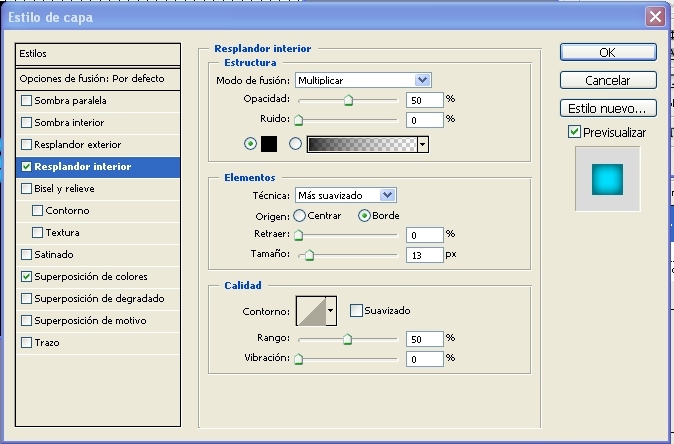
Task: Tick the Textura sub-option checkbox
Action: (37, 233)
